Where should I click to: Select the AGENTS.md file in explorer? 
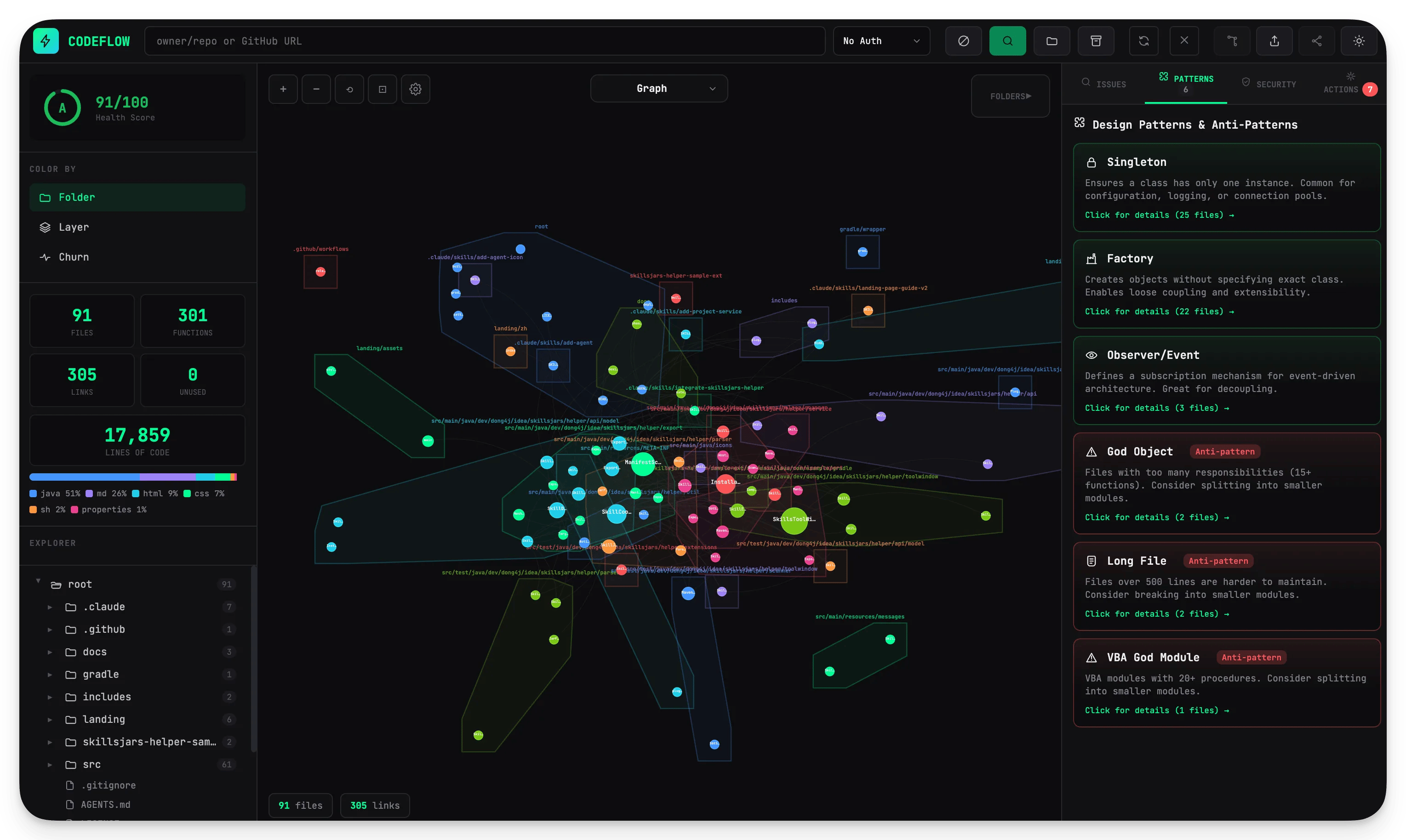(105, 805)
